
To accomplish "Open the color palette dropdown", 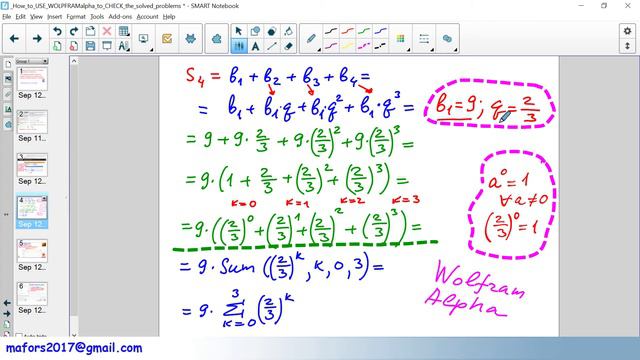I will point(401,39).
